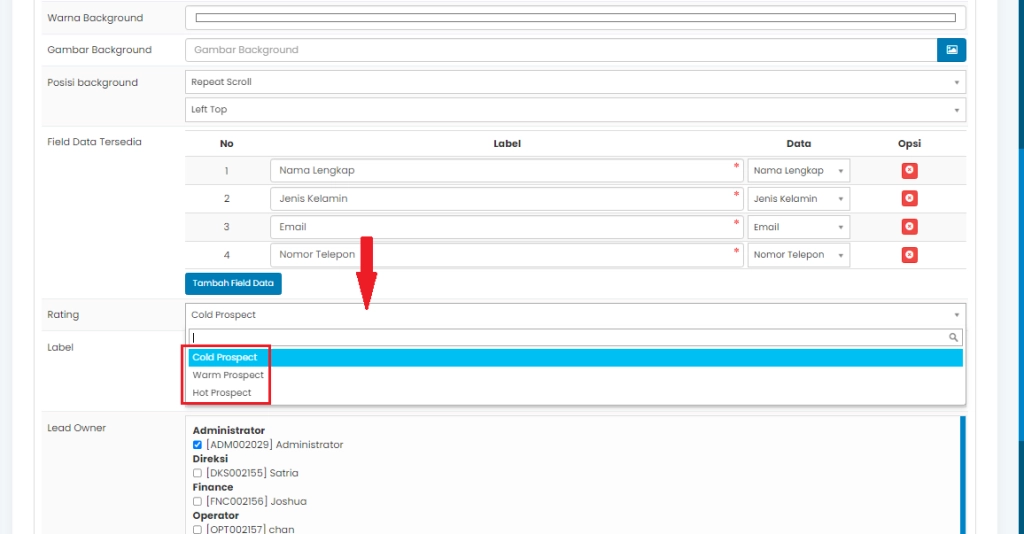Open the Repeat Scroll dropdown
The image size is (1024, 534).
[575, 82]
